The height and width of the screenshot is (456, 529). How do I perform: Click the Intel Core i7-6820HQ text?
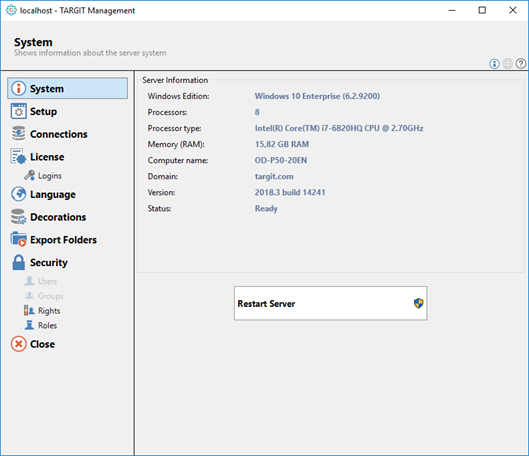pyautogui.click(x=339, y=128)
